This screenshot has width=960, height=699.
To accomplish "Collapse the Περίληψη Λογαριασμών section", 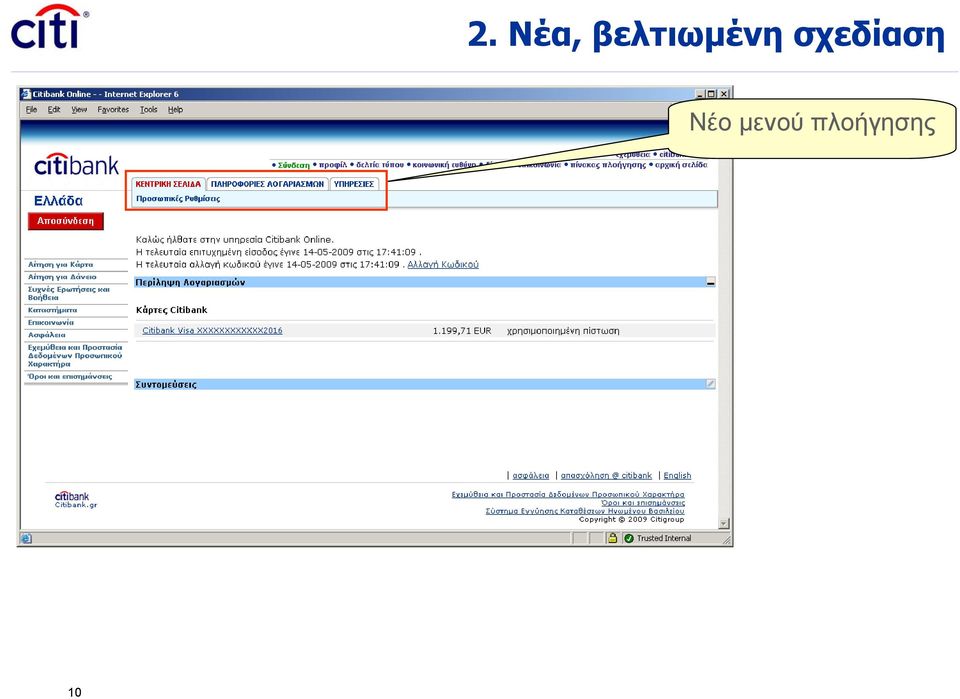I will (x=710, y=283).
